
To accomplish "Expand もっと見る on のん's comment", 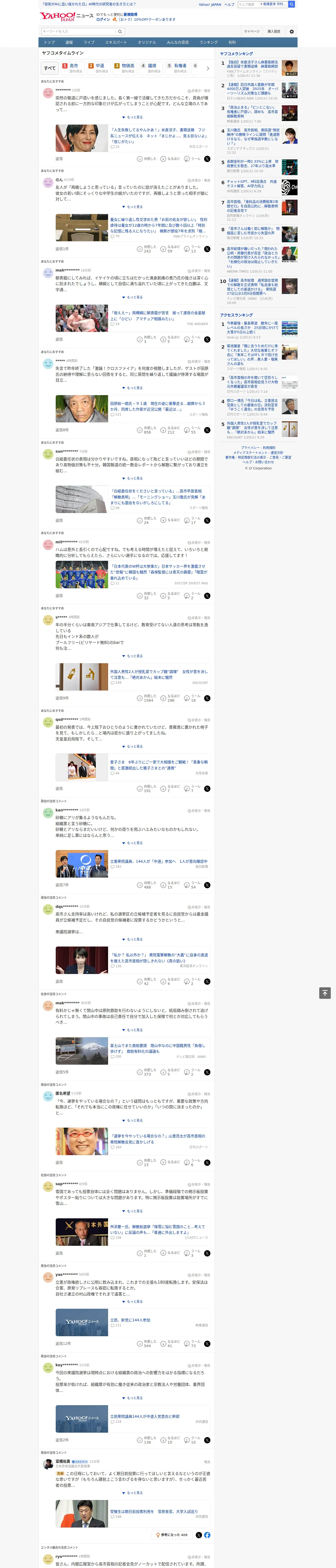I will tap(132, 207).
